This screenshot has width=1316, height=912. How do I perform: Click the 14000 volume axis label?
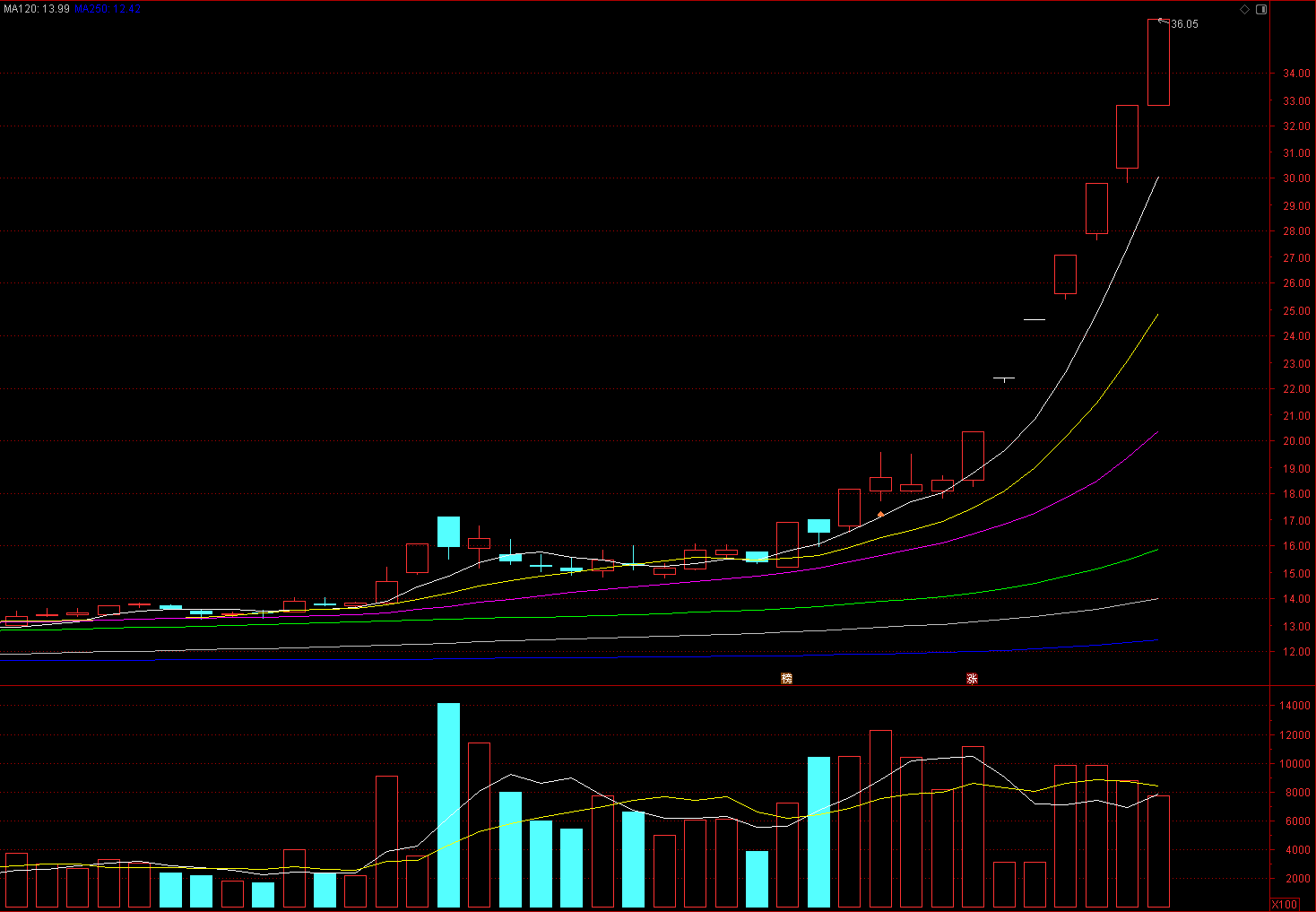click(x=1294, y=707)
